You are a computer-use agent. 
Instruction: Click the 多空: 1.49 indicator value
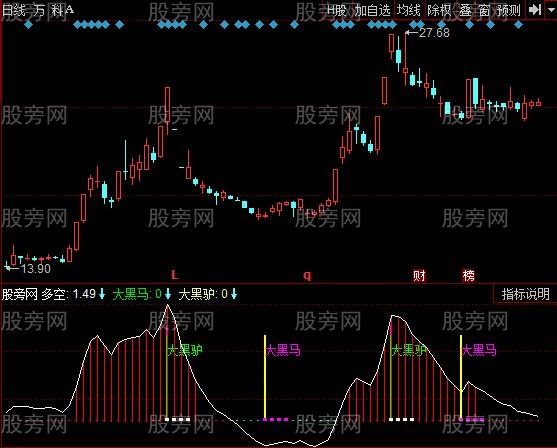pos(69,294)
